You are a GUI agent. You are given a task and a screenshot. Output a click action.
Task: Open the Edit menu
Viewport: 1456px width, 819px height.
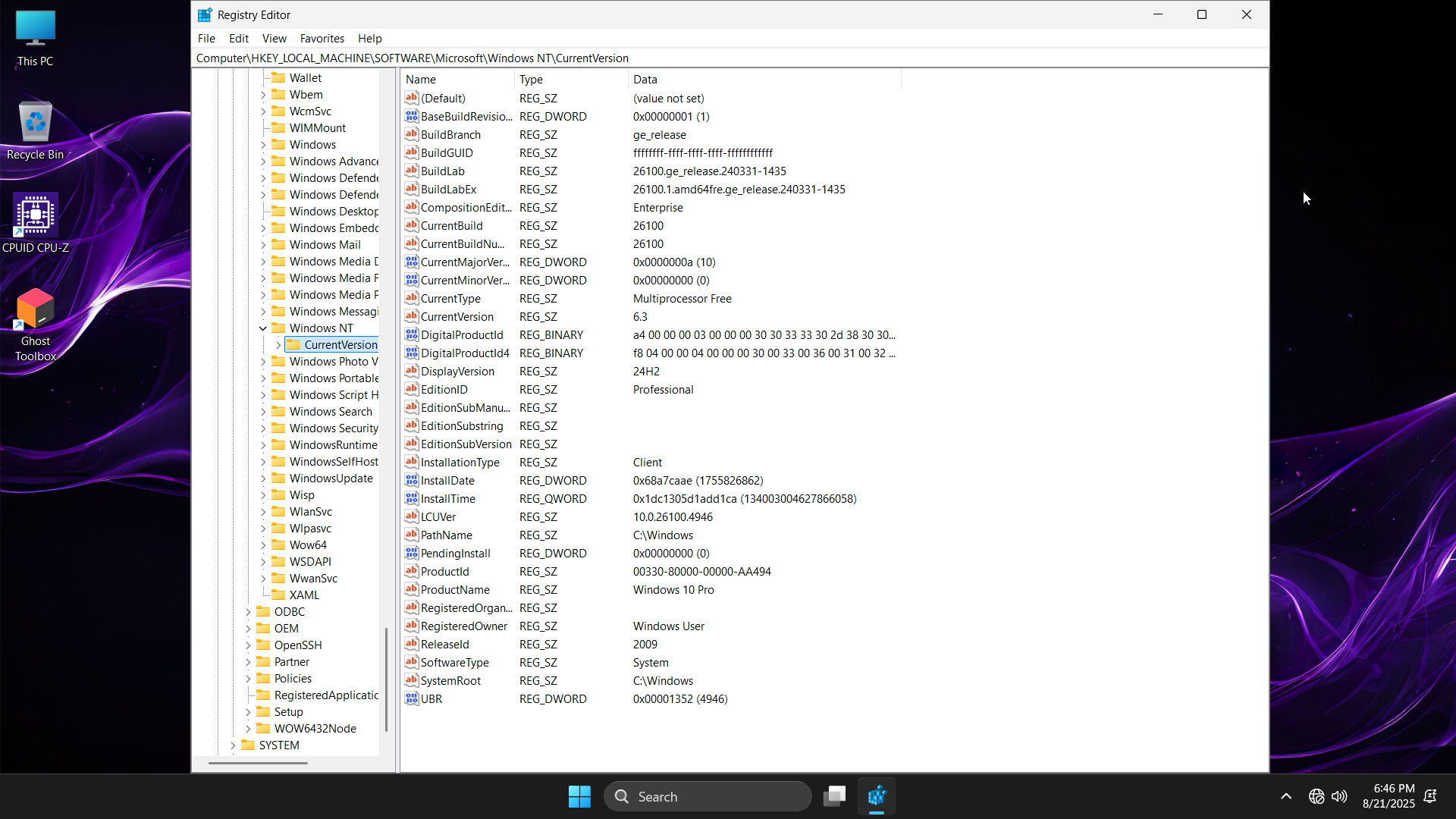[x=239, y=38]
